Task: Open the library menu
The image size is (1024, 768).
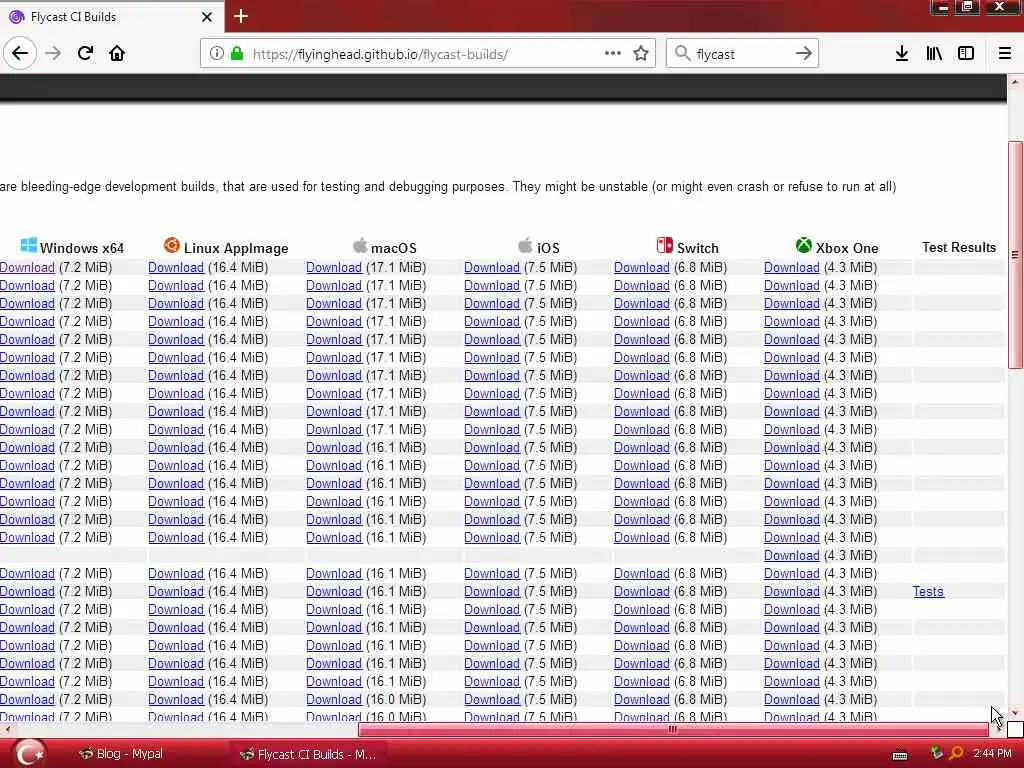Action: [x=934, y=54]
